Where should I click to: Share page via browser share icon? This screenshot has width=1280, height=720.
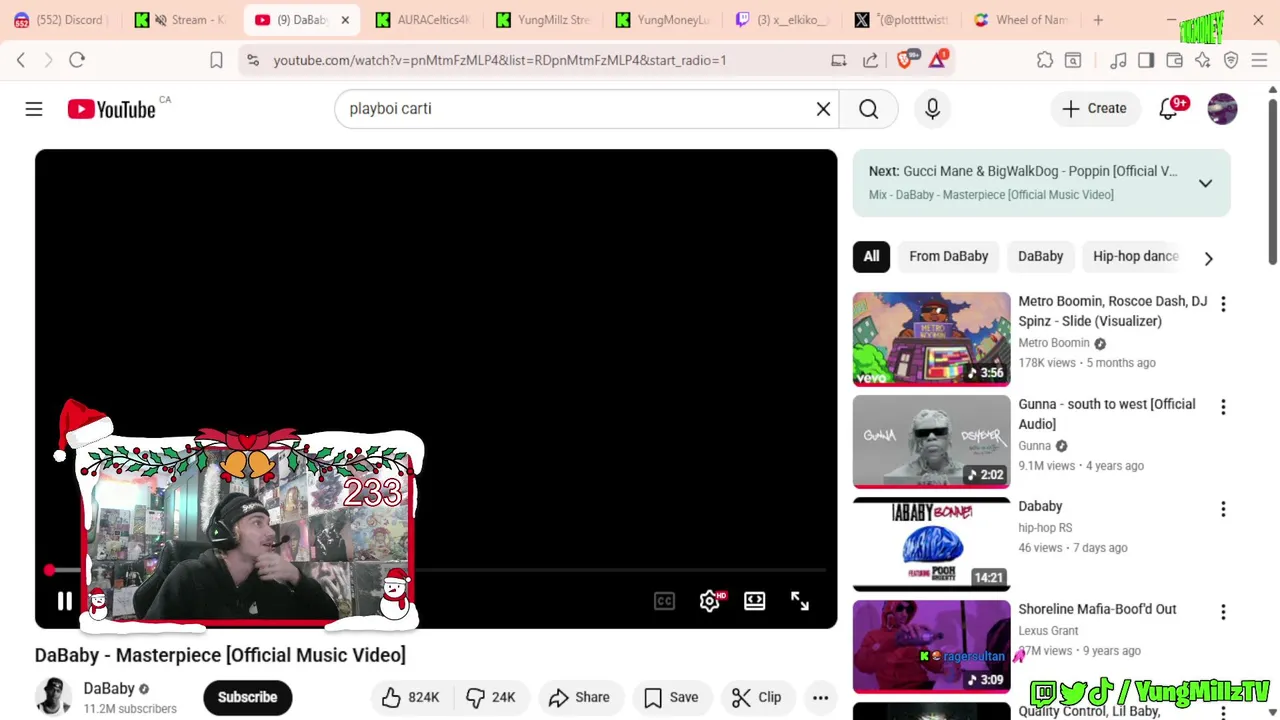click(x=870, y=60)
